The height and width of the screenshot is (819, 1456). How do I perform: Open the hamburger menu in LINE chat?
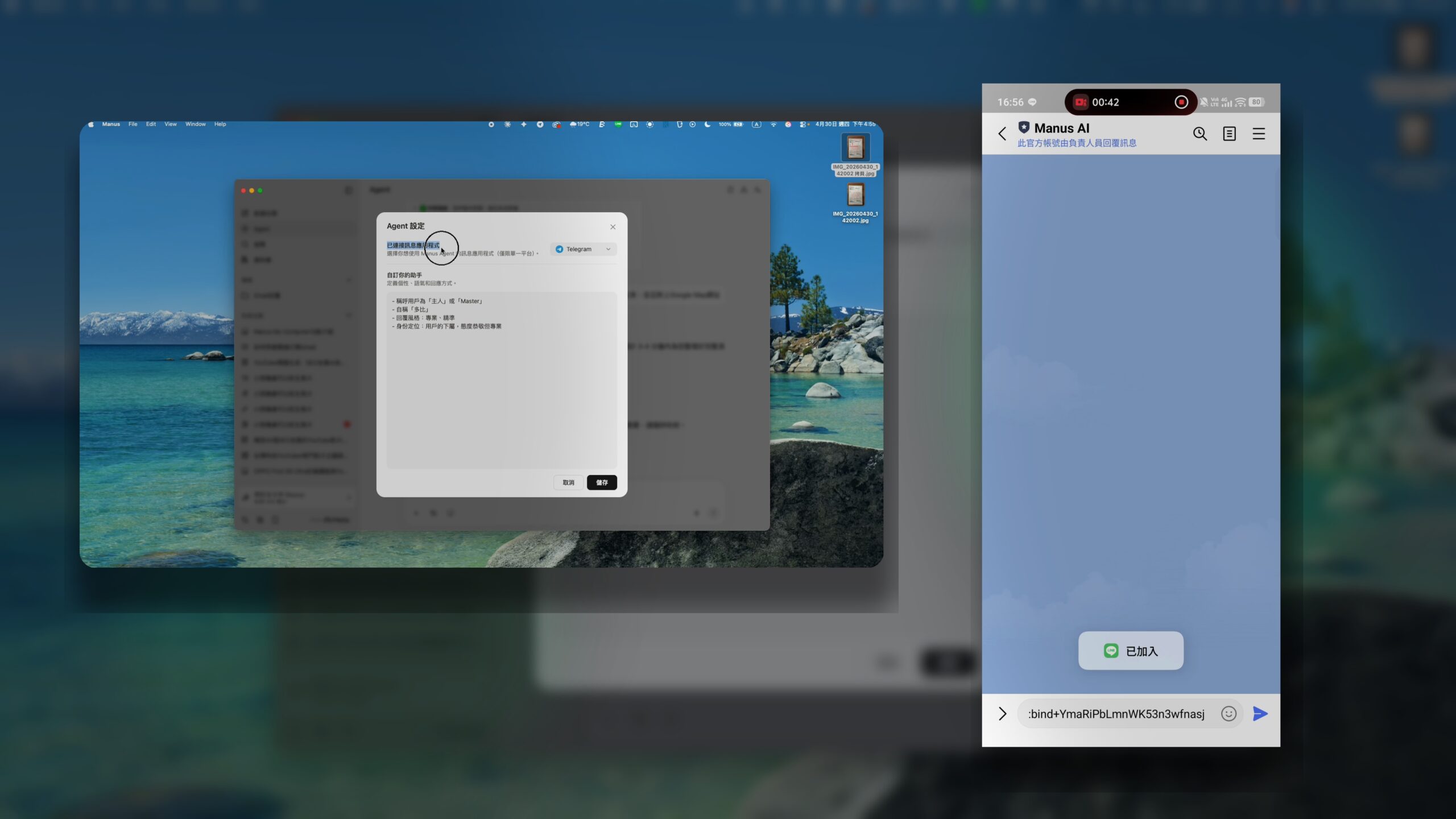coord(1259,134)
